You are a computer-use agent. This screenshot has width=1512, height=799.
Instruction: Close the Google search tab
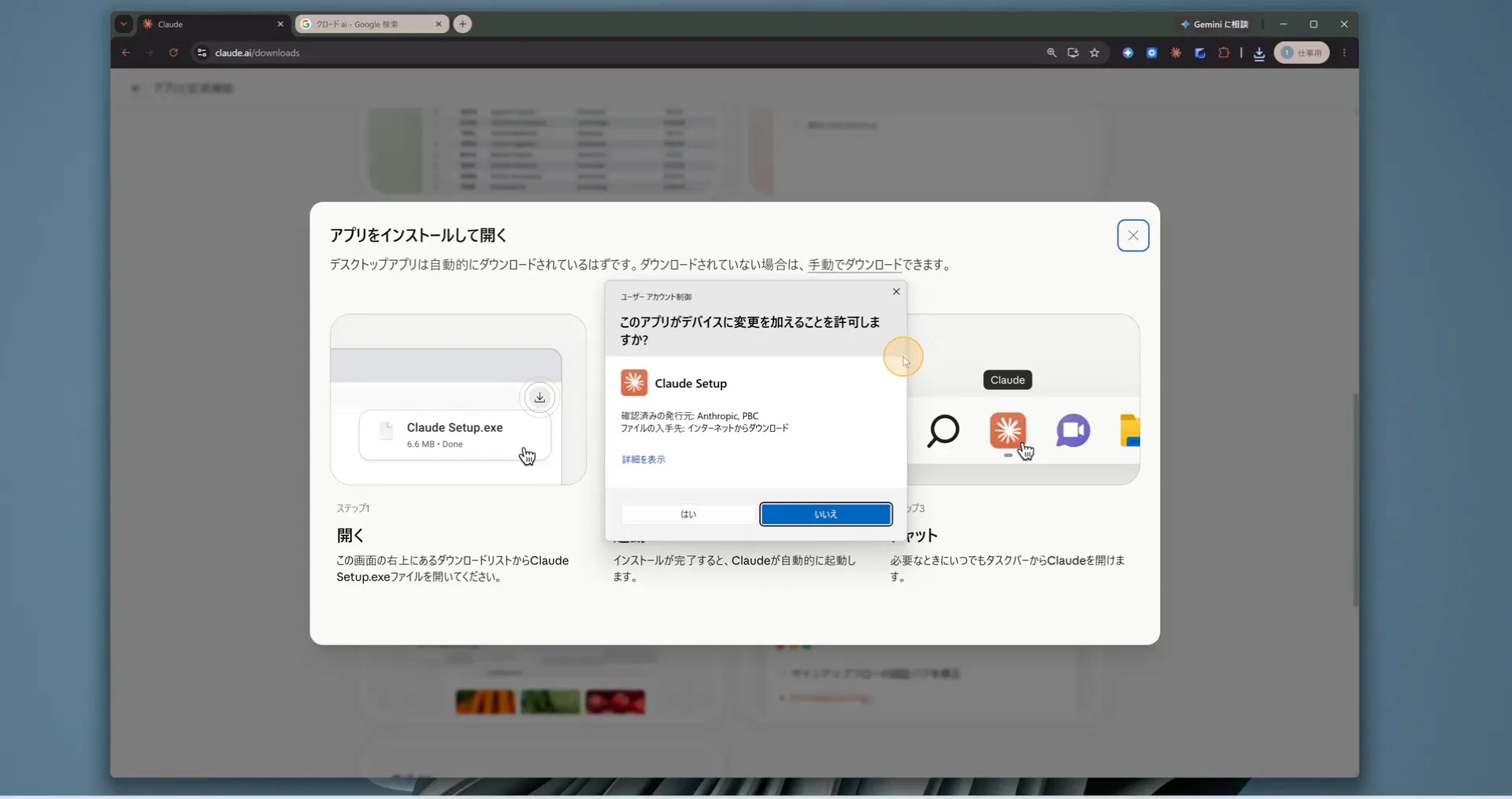click(x=439, y=24)
